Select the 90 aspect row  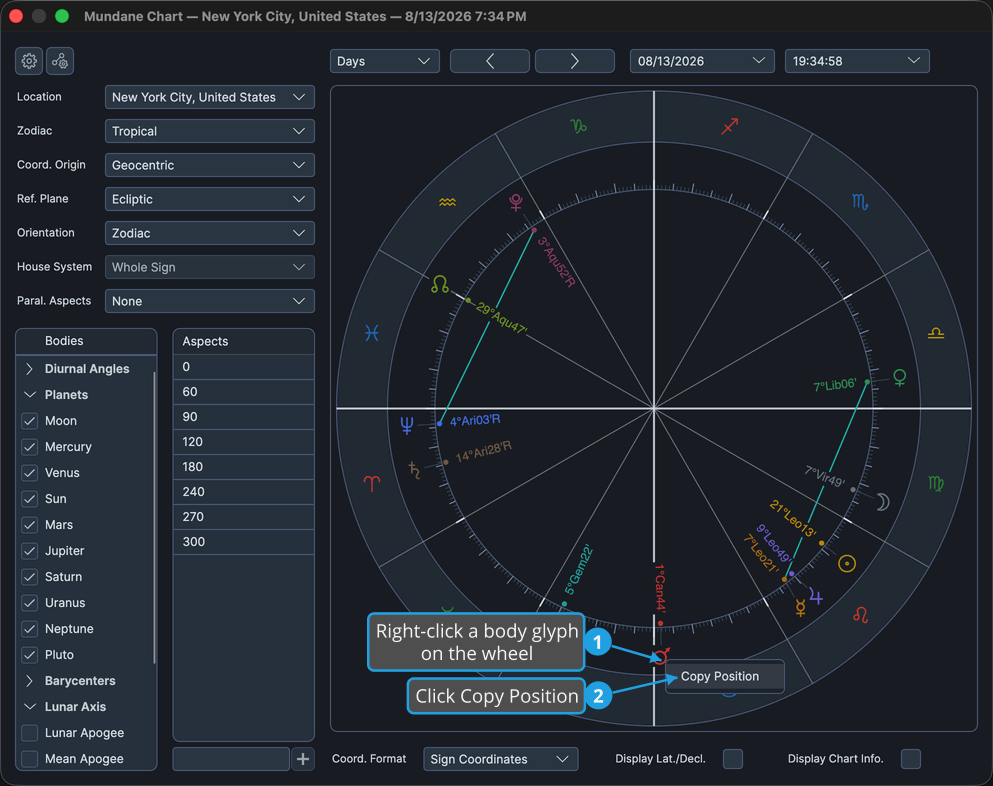pos(244,417)
